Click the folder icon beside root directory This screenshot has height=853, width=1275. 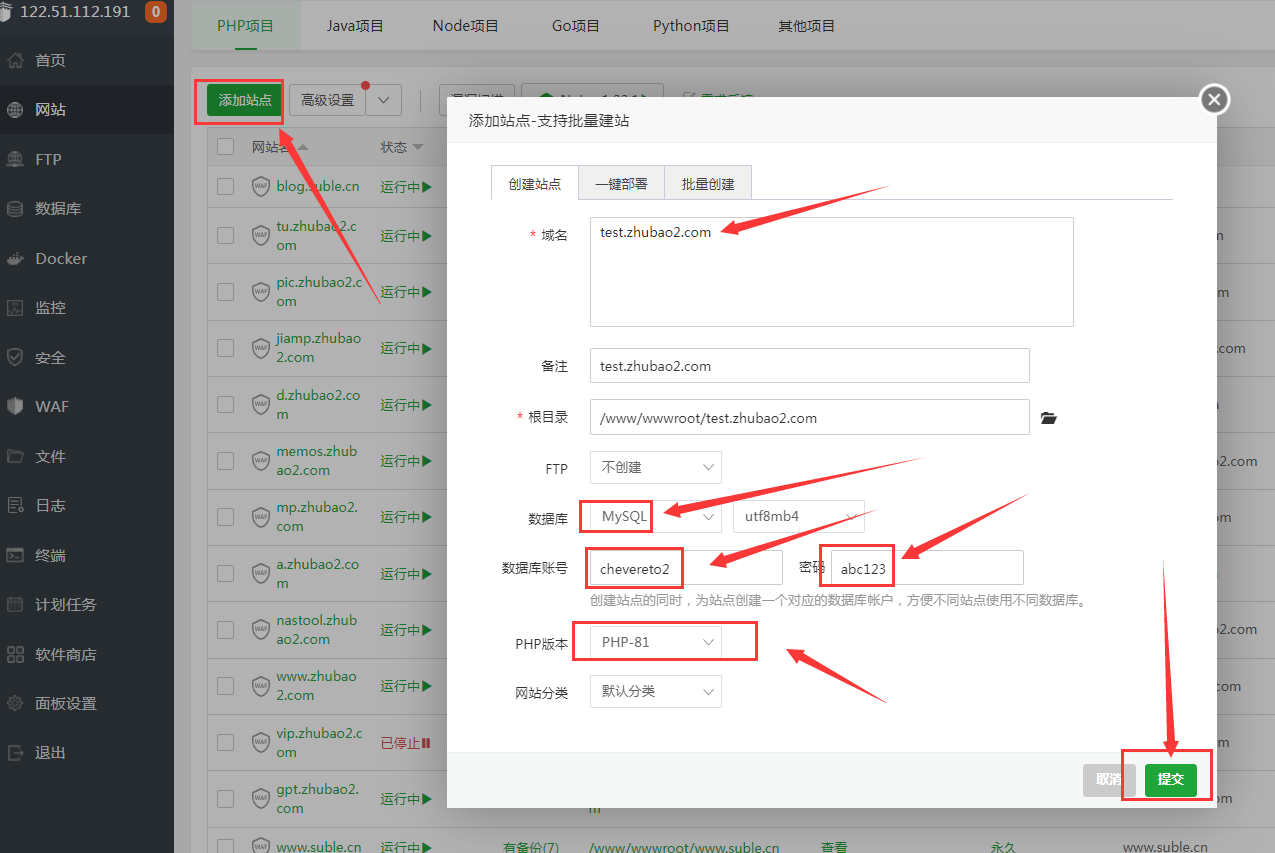point(1048,418)
